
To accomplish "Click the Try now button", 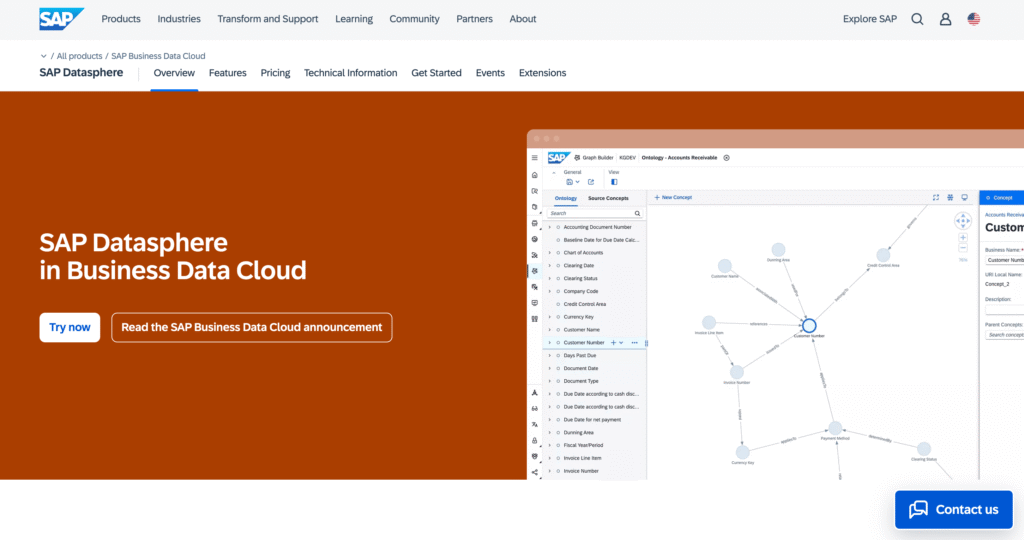I will point(70,327).
